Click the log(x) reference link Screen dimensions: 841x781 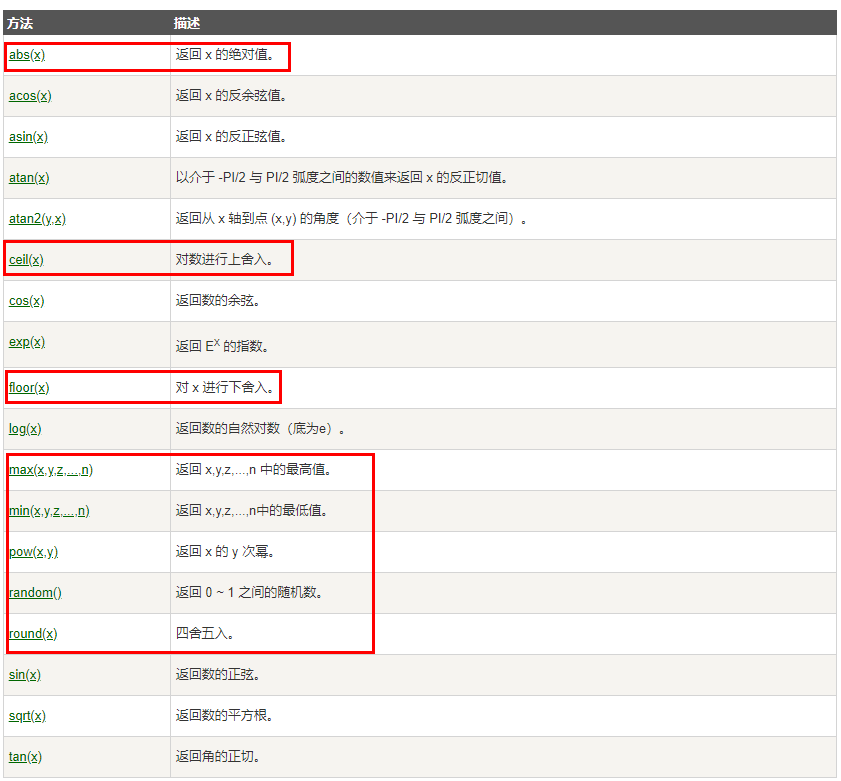pyautogui.click(x=25, y=429)
